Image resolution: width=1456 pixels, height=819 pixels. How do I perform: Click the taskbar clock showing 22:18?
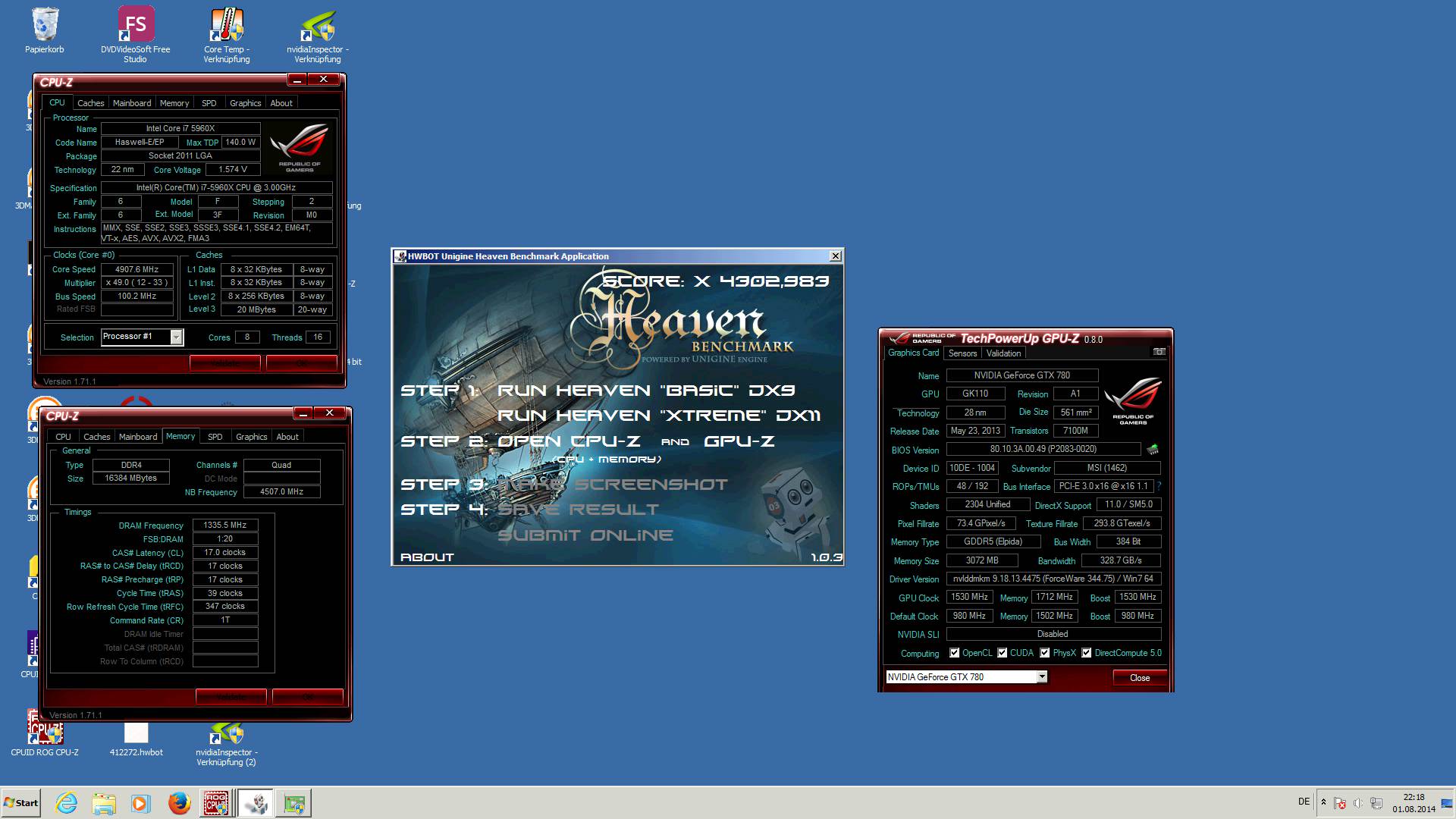[1414, 803]
